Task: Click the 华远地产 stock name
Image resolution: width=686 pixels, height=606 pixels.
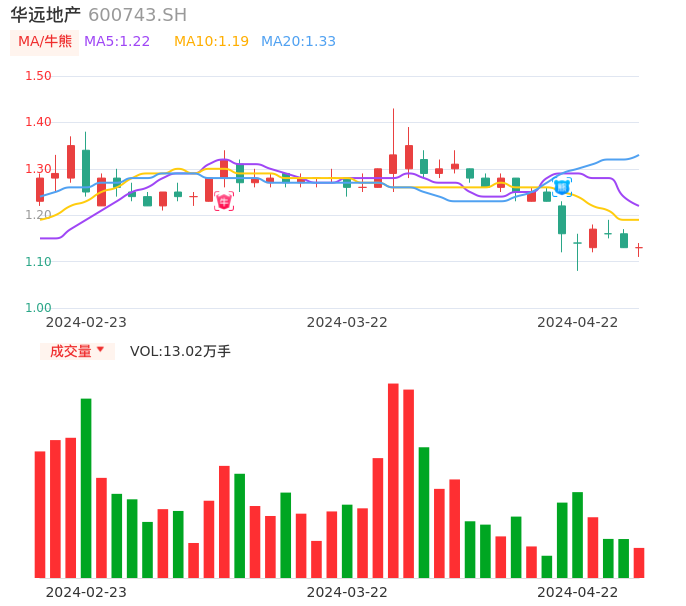Action: click(46, 15)
